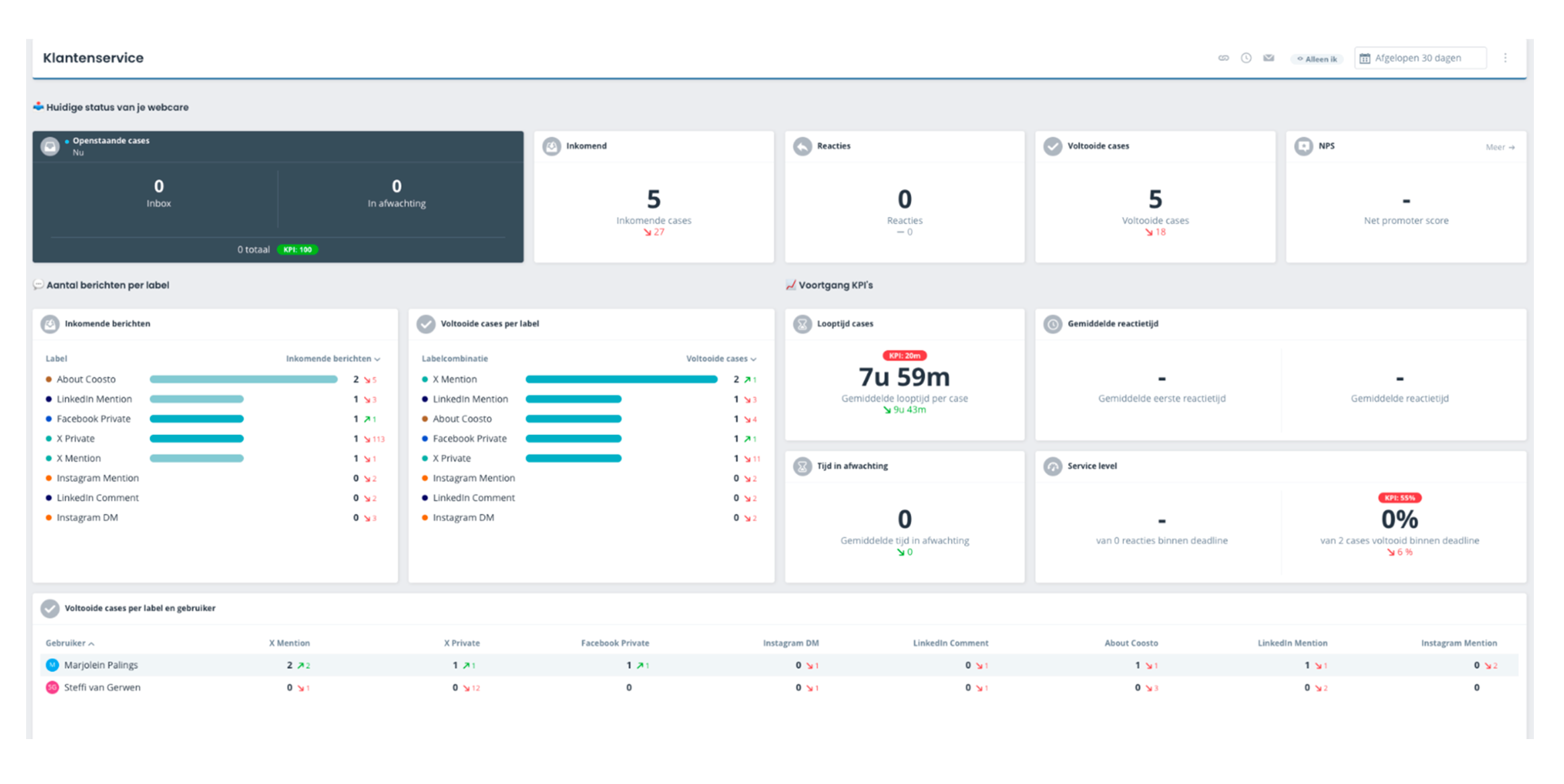
Task: Select 'LinkedIn Comment' in Inkomende berichten list
Action: pos(97,498)
